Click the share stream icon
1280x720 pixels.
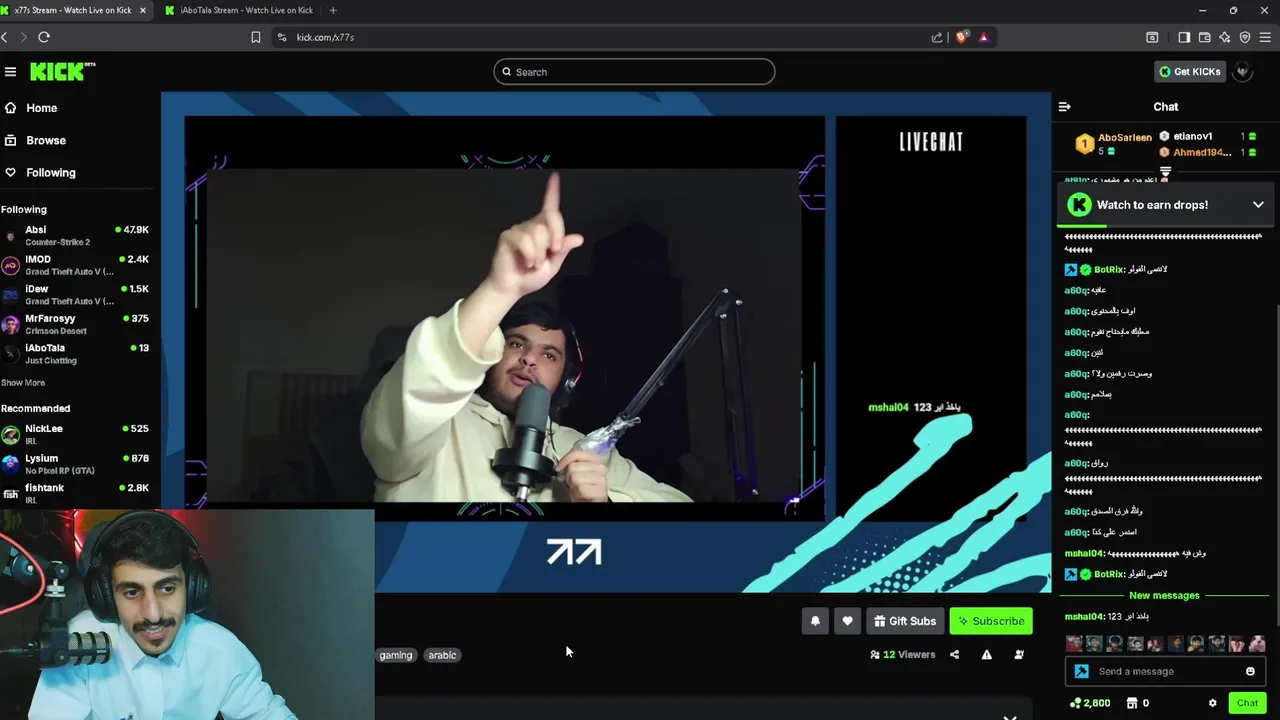coord(954,655)
